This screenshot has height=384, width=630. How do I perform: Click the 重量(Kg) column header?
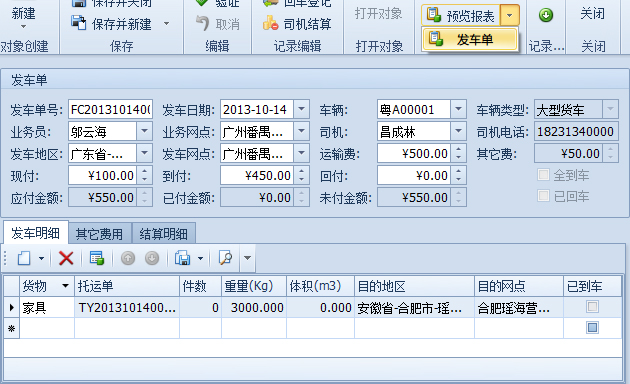(x=254, y=286)
